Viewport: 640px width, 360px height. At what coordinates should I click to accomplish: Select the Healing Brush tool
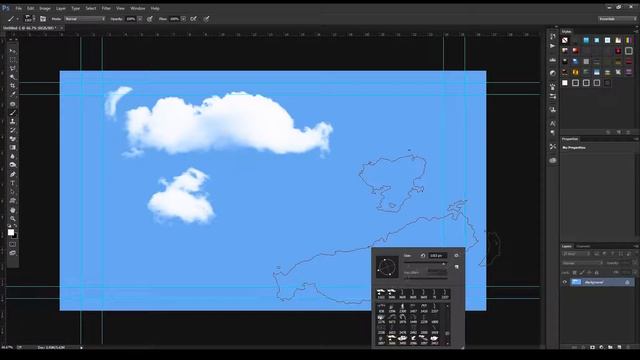pos(13,104)
